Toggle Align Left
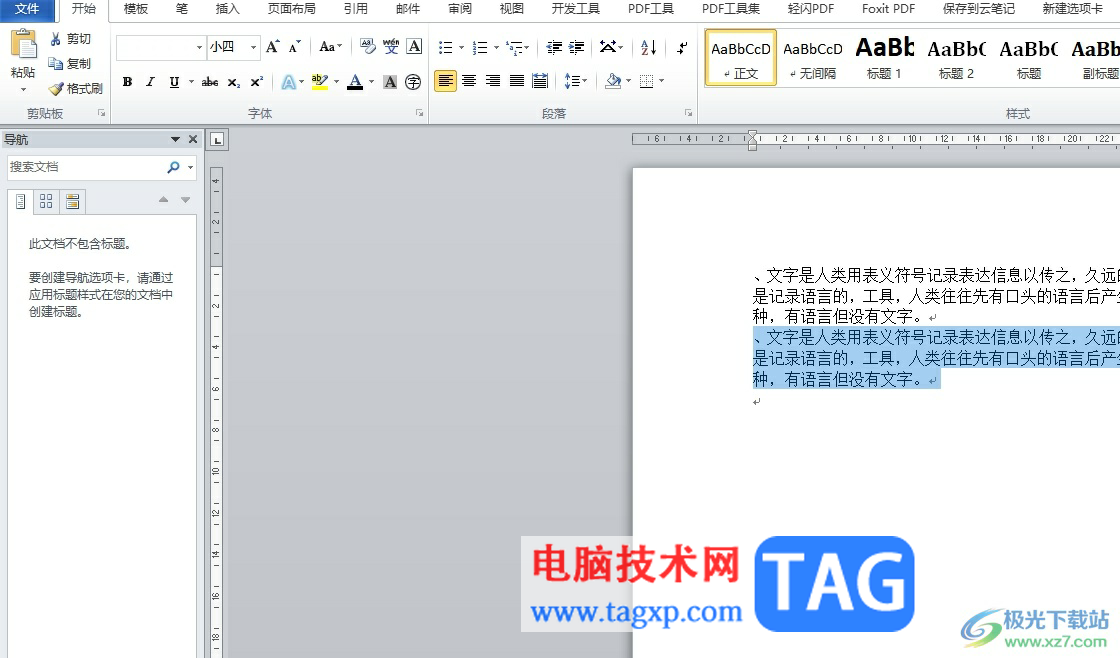1120x658 pixels. click(x=445, y=81)
